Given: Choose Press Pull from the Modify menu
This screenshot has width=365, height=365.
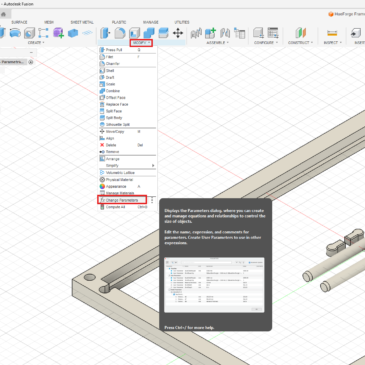Looking at the screenshot, I should (127, 50).
